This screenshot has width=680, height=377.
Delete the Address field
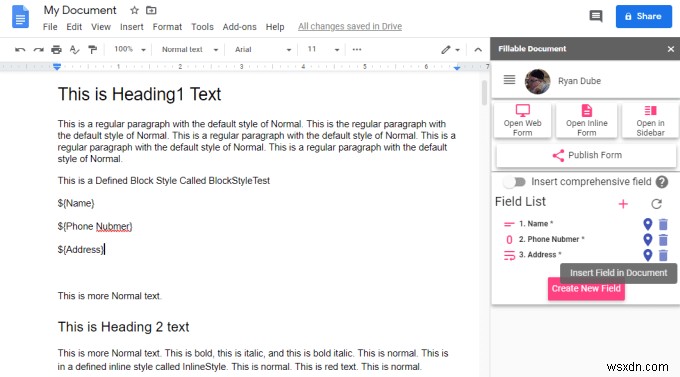click(x=663, y=256)
